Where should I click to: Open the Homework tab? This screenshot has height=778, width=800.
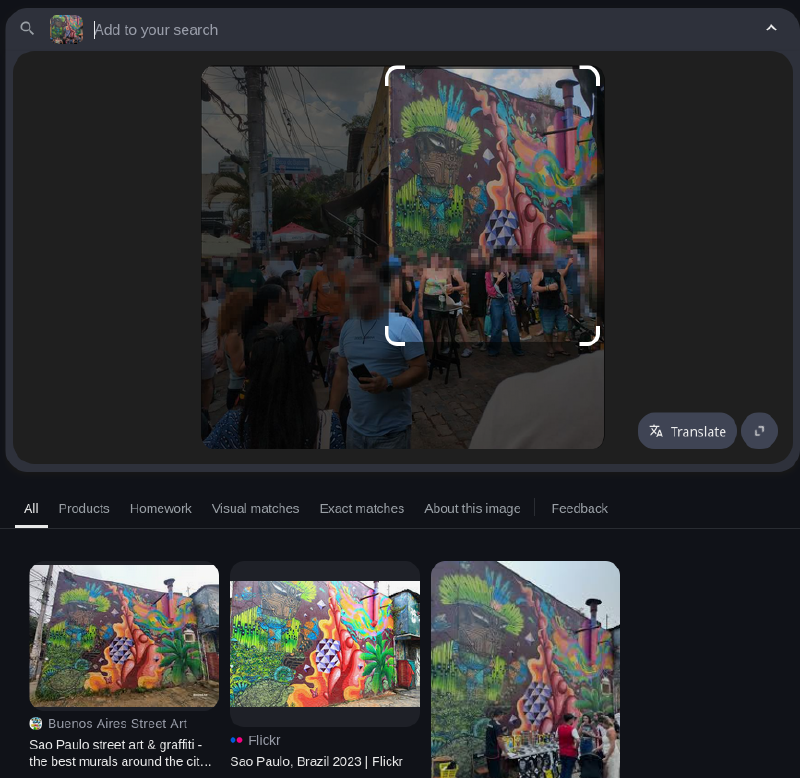point(160,508)
